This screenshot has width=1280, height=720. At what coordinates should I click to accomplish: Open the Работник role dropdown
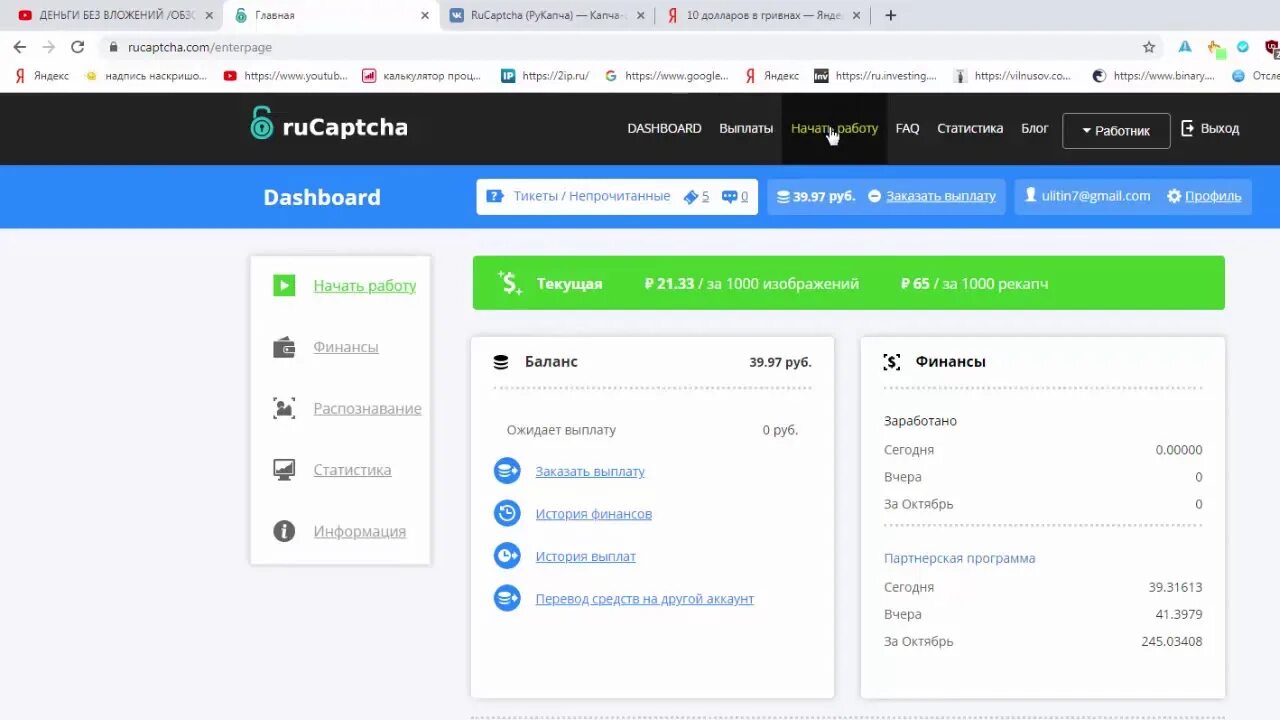point(1116,131)
